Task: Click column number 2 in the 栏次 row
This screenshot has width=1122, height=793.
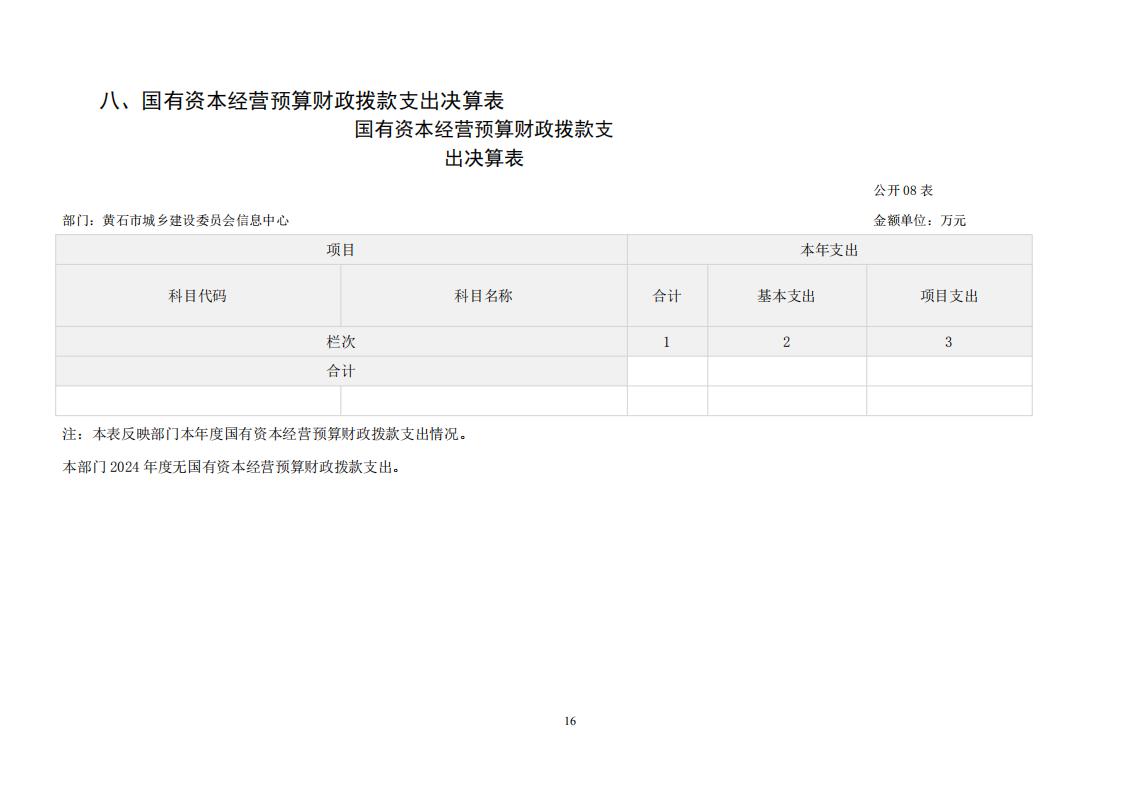Action: pos(786,342)
